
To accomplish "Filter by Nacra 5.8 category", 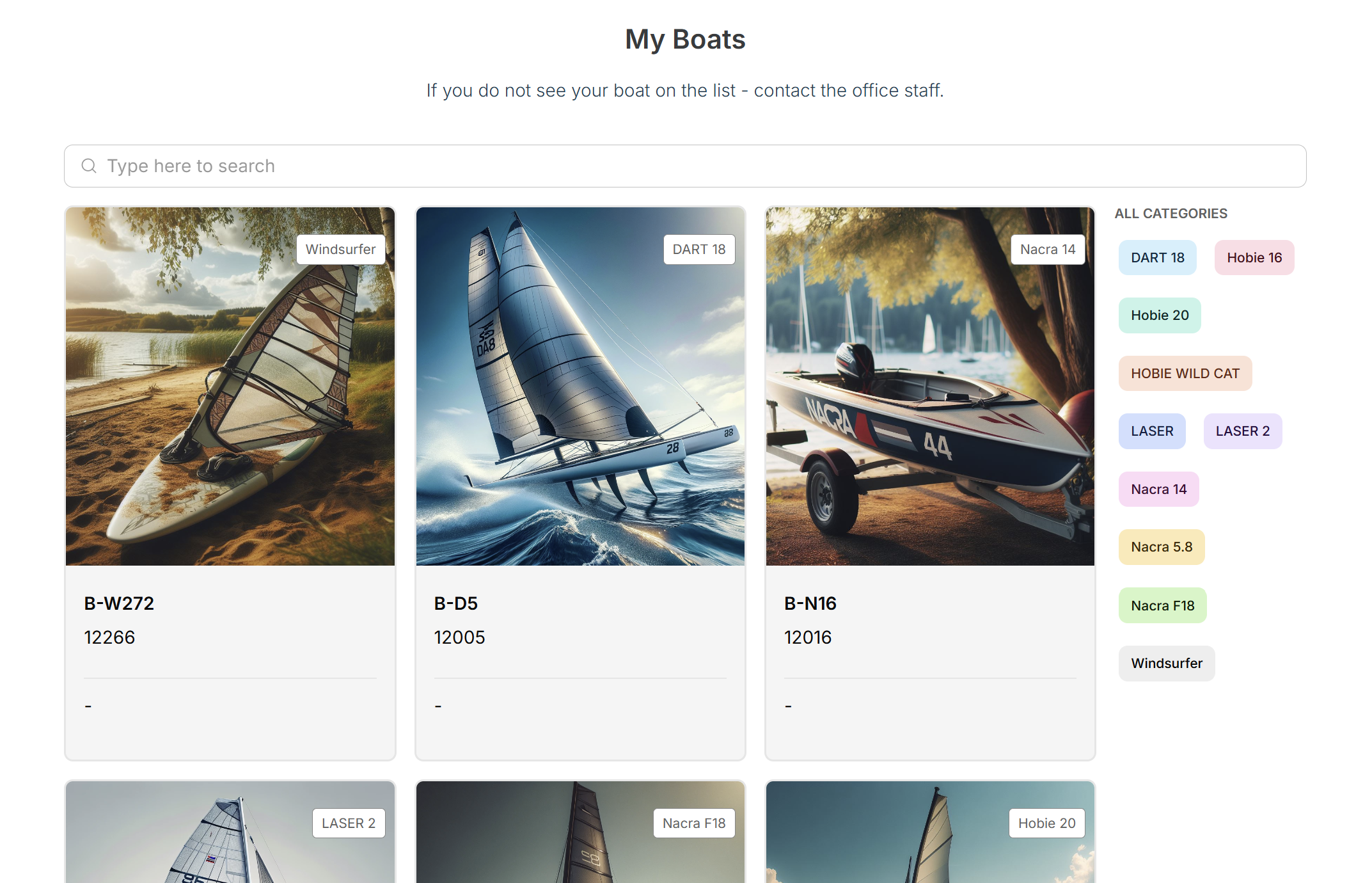I will coord(1161,546).
